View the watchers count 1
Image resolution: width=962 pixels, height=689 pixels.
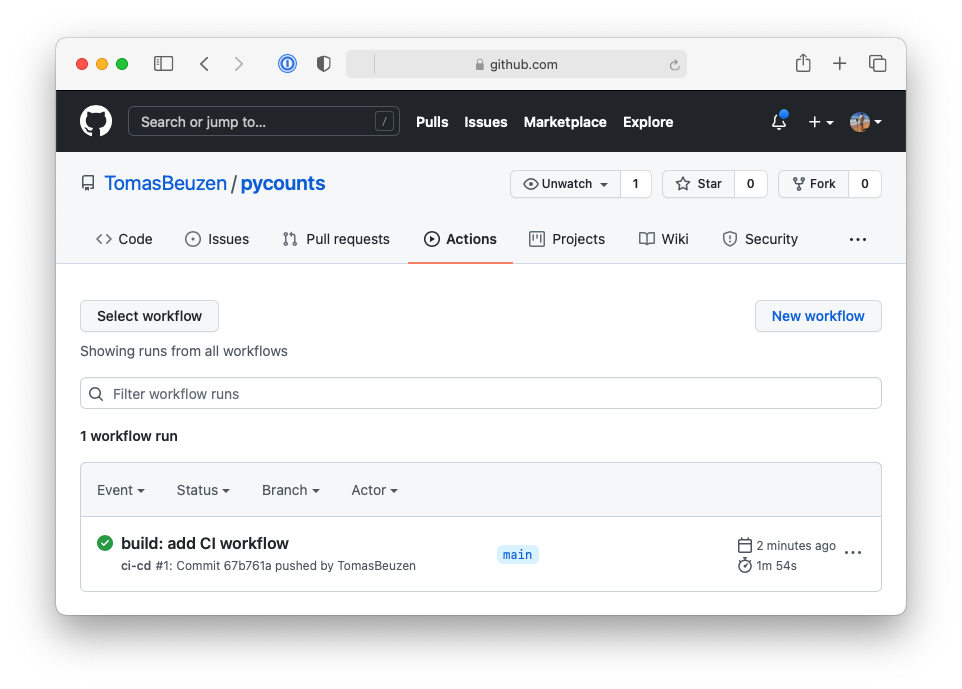pyautogui.click(x=636, y=184)
